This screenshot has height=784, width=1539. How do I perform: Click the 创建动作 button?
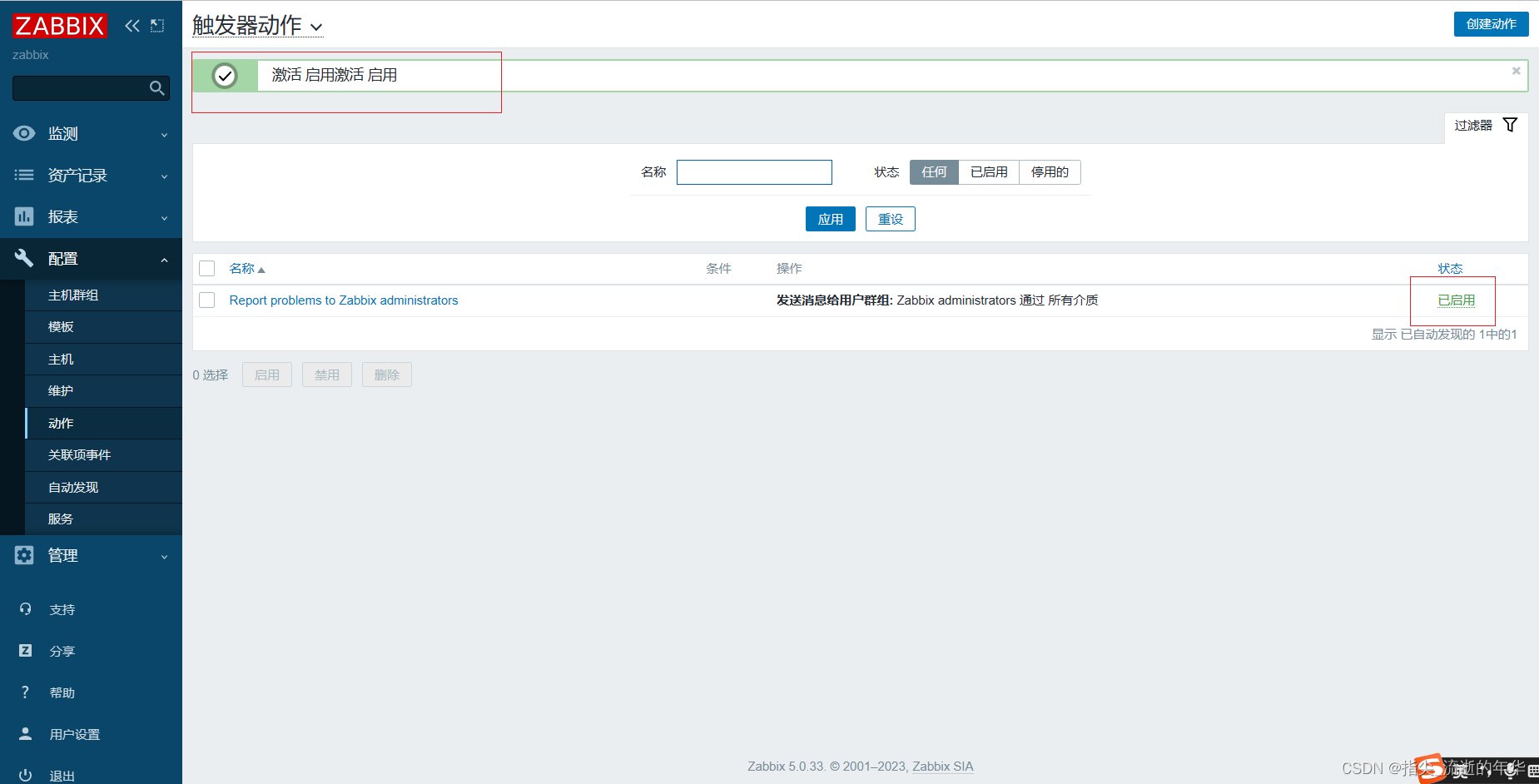pos(1491,24)
